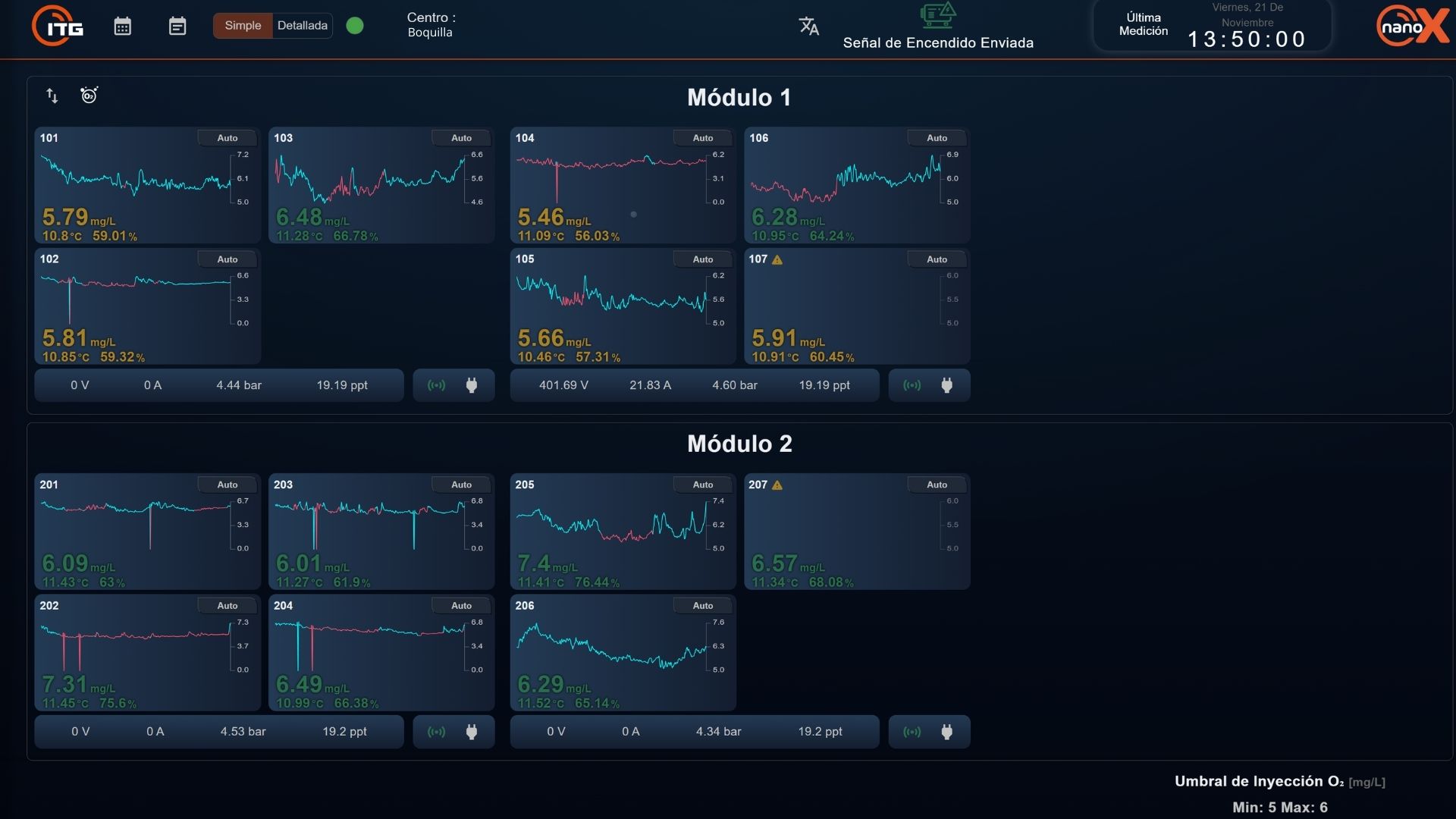Open the first calendar icon in header

123,27
